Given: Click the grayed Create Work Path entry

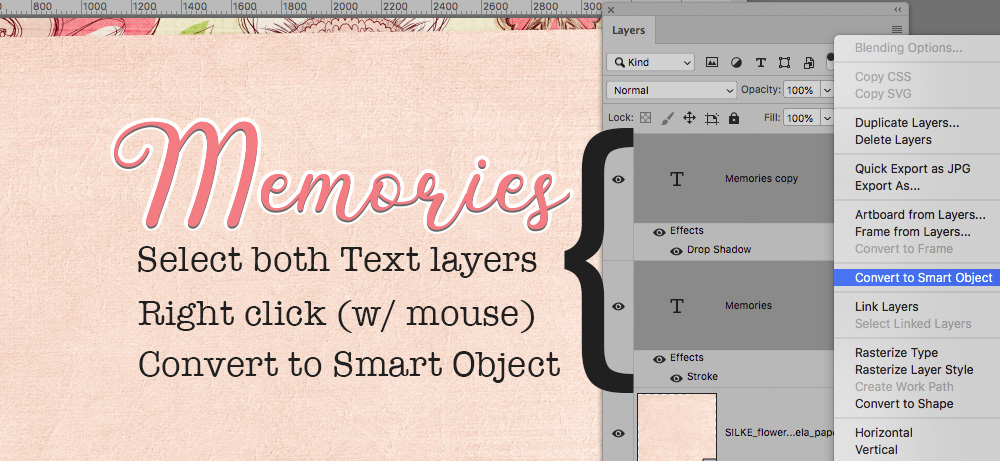Looking at the screenshot, I should tap(904, 386).
